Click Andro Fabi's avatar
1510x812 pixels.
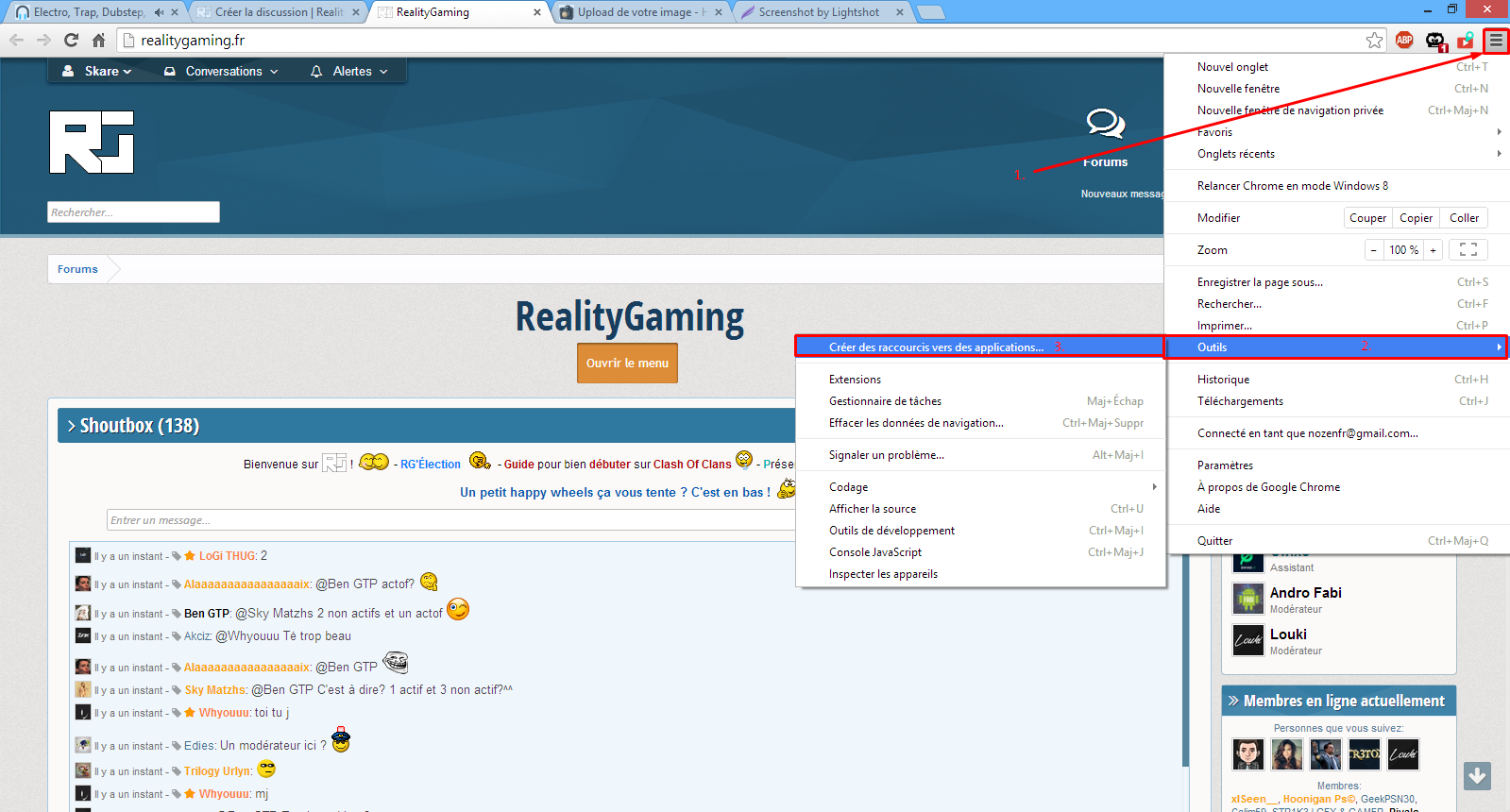click(1248, 599)
